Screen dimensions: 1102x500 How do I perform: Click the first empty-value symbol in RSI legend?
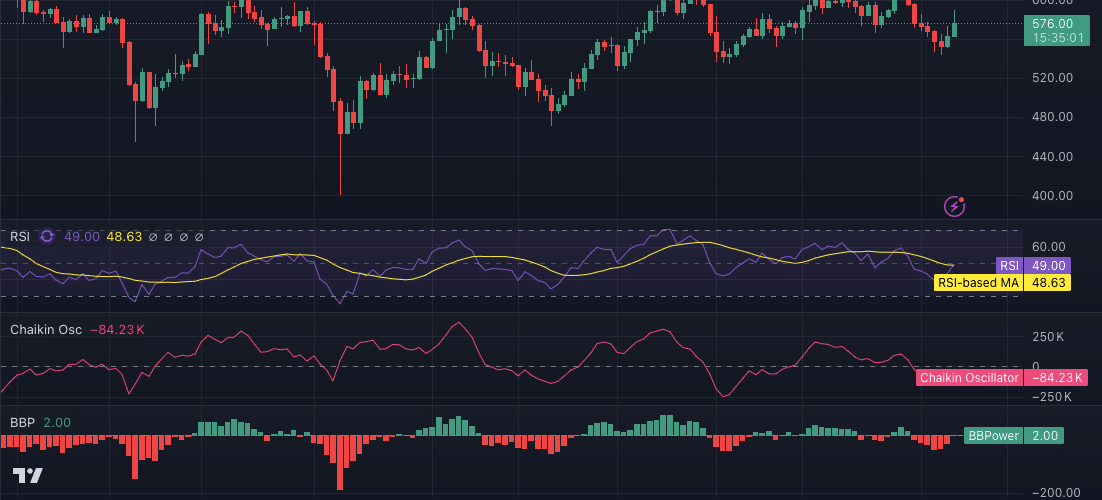click(153, 237)
